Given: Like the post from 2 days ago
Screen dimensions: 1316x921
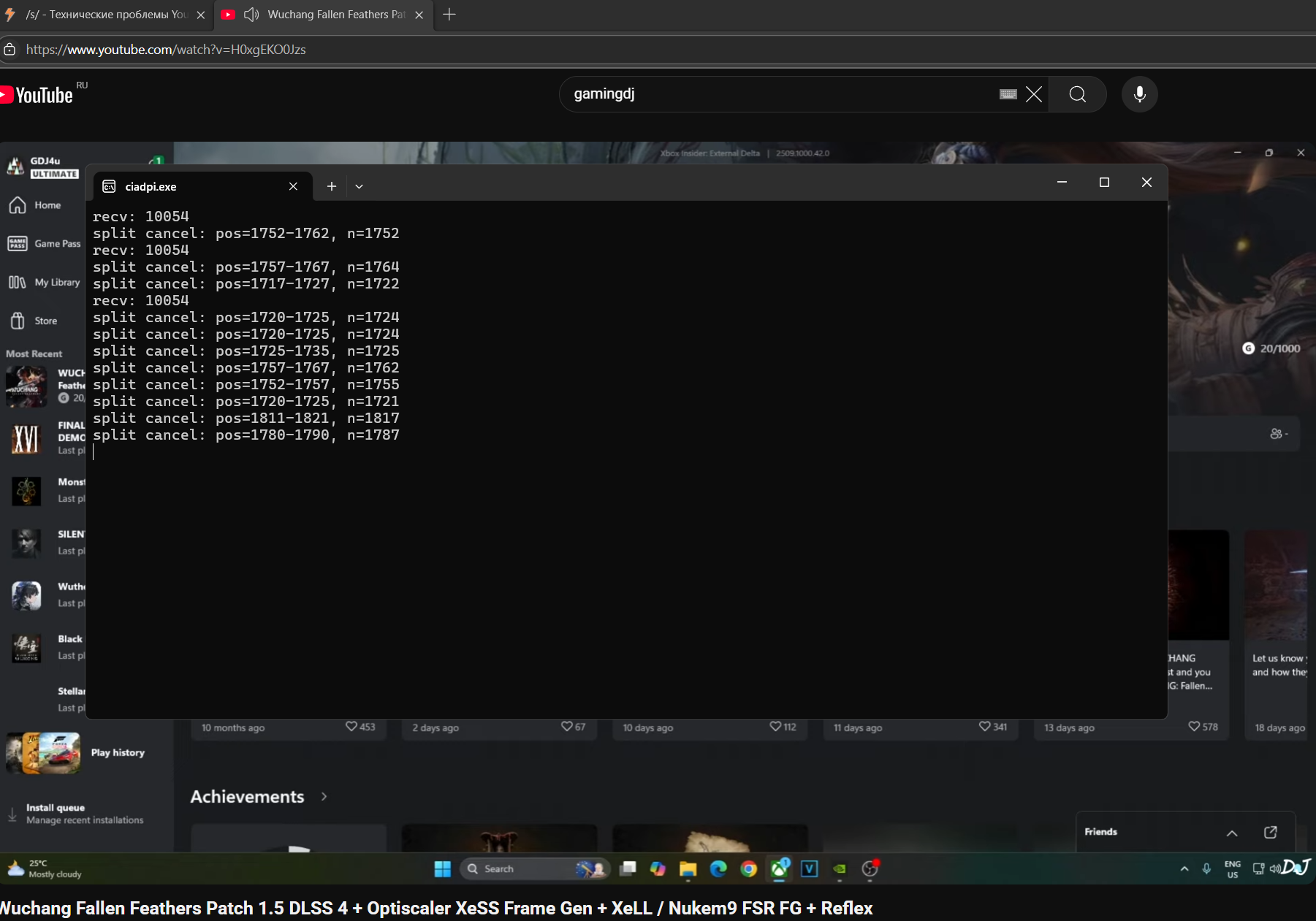Looking at the screenshot, I should [x=567, y=726].
